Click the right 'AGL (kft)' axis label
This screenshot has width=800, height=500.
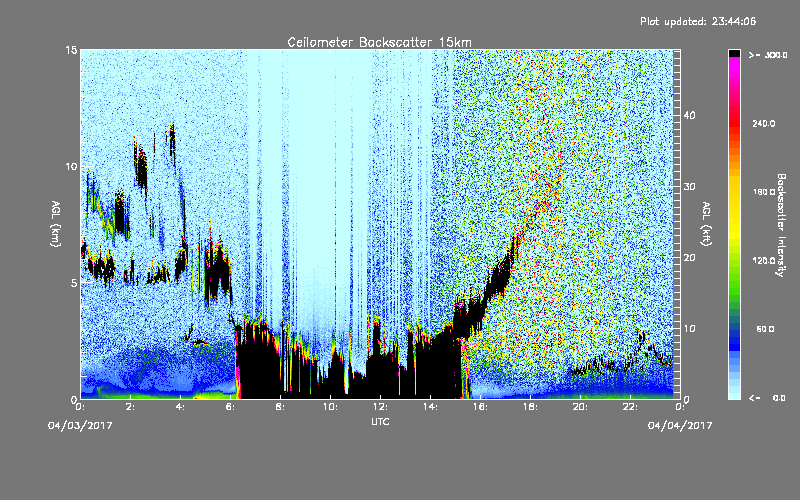pos(707,224)
